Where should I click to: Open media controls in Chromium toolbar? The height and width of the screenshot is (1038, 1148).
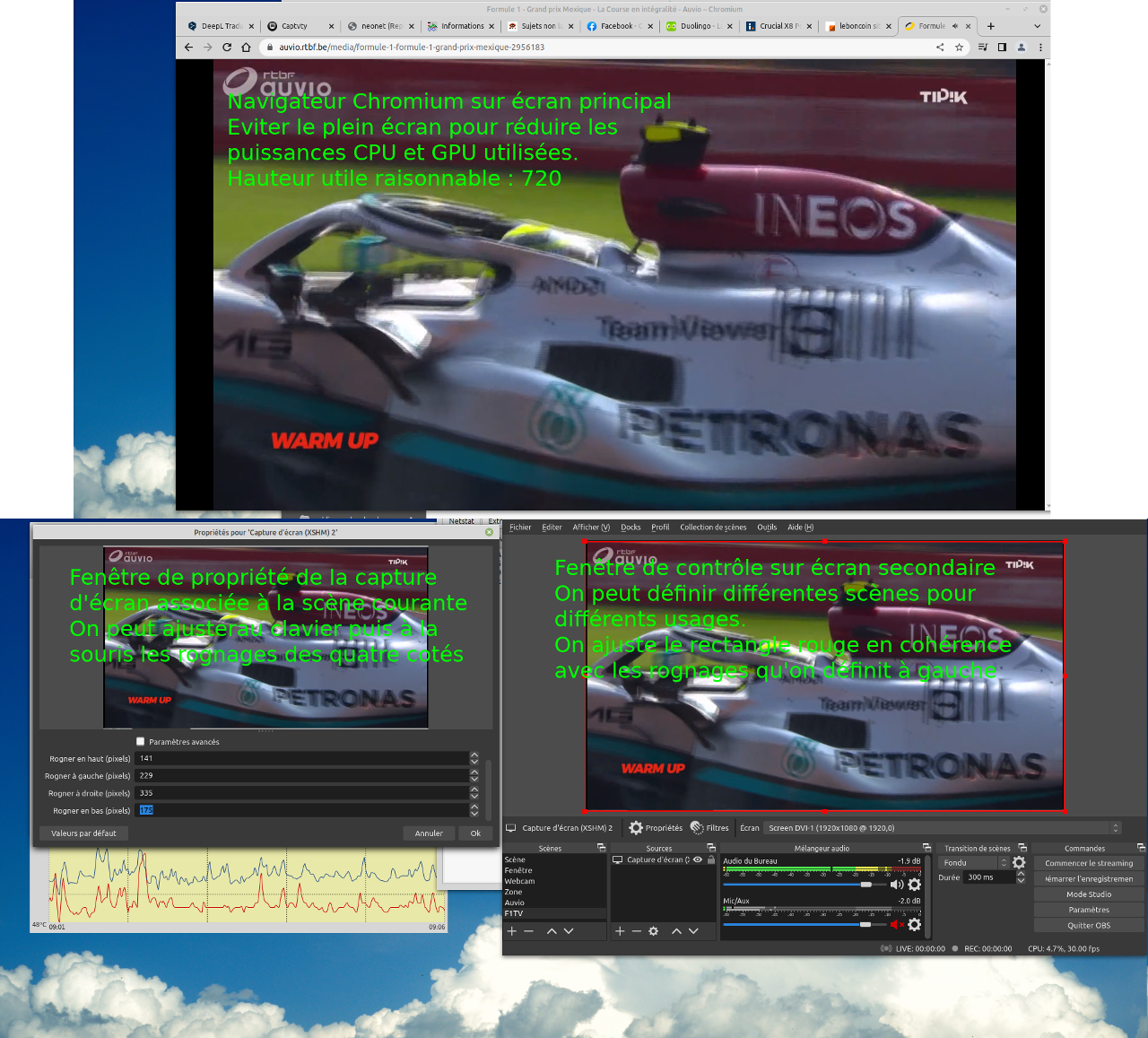pyautogui.click(x=982, y=48)
